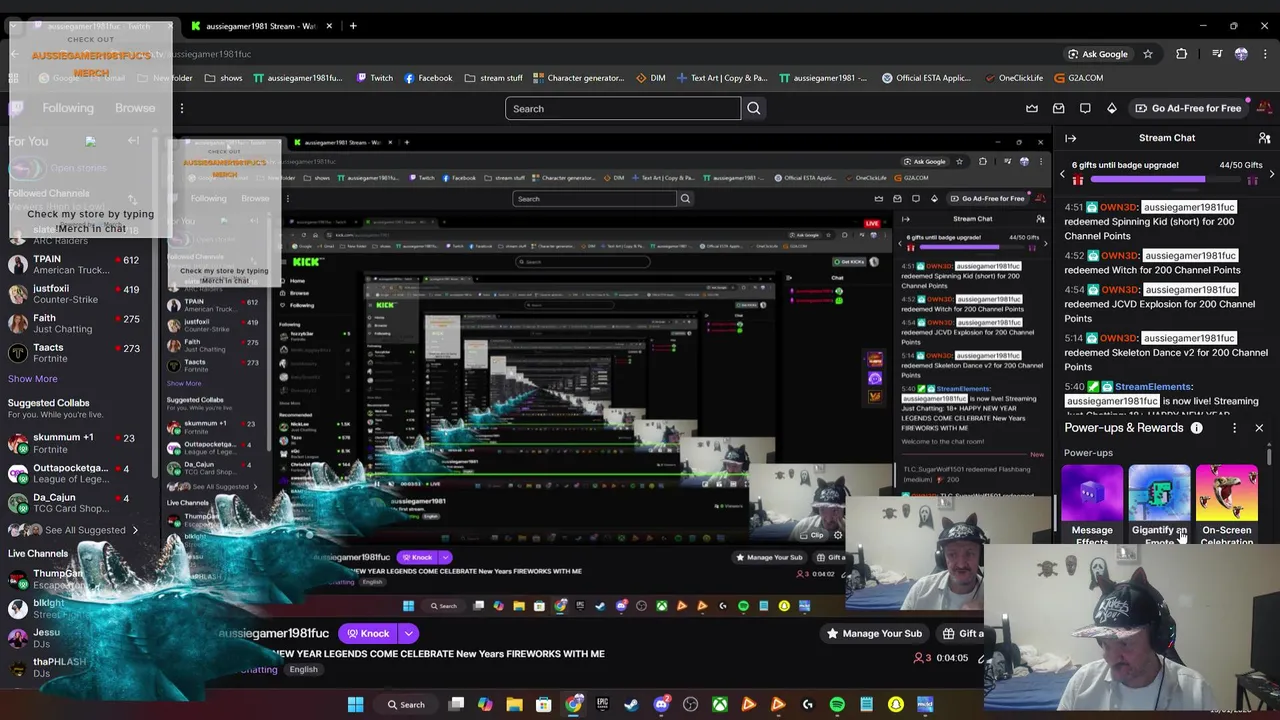Click Go Ad-Free for Free button
The image size is (1280, 720).
1188,108
